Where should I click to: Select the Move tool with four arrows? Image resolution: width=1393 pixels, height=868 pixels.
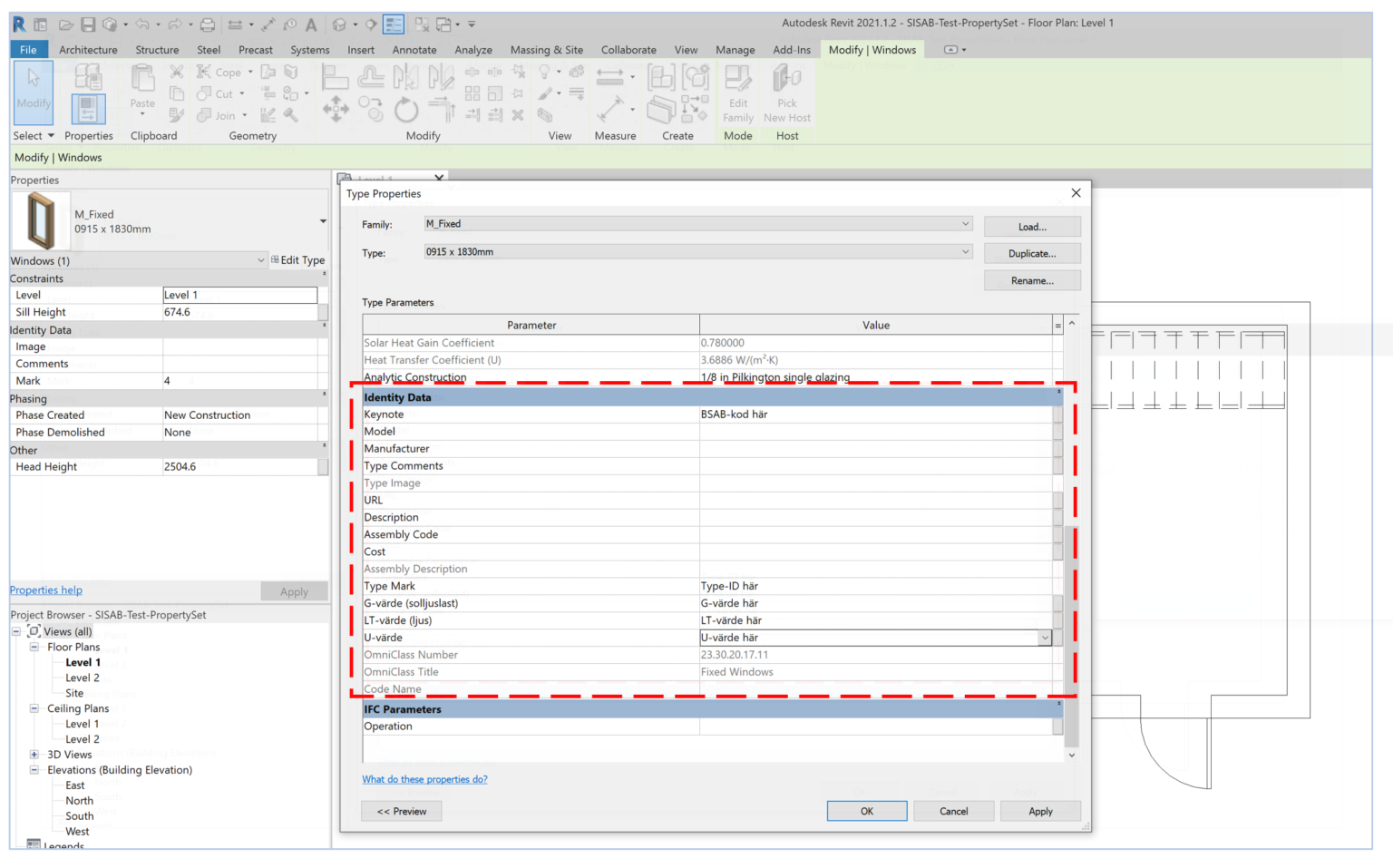pyautogui.click(x=336, y=109)
